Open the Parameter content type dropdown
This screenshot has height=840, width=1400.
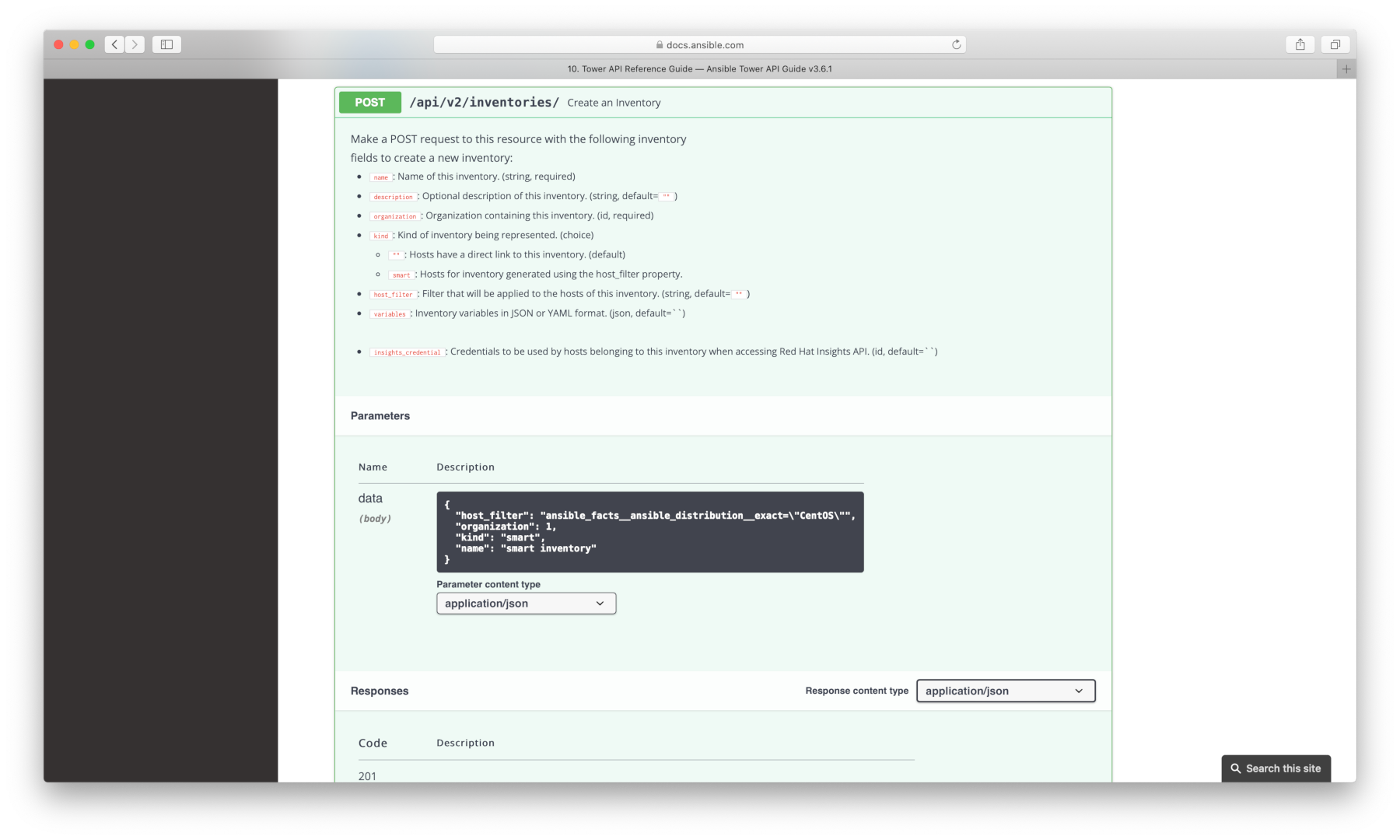point(526,603)
